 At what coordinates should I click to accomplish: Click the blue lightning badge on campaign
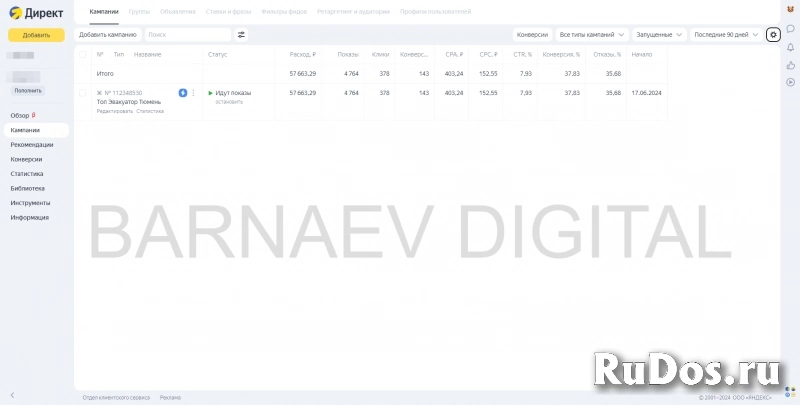point(183,93)
